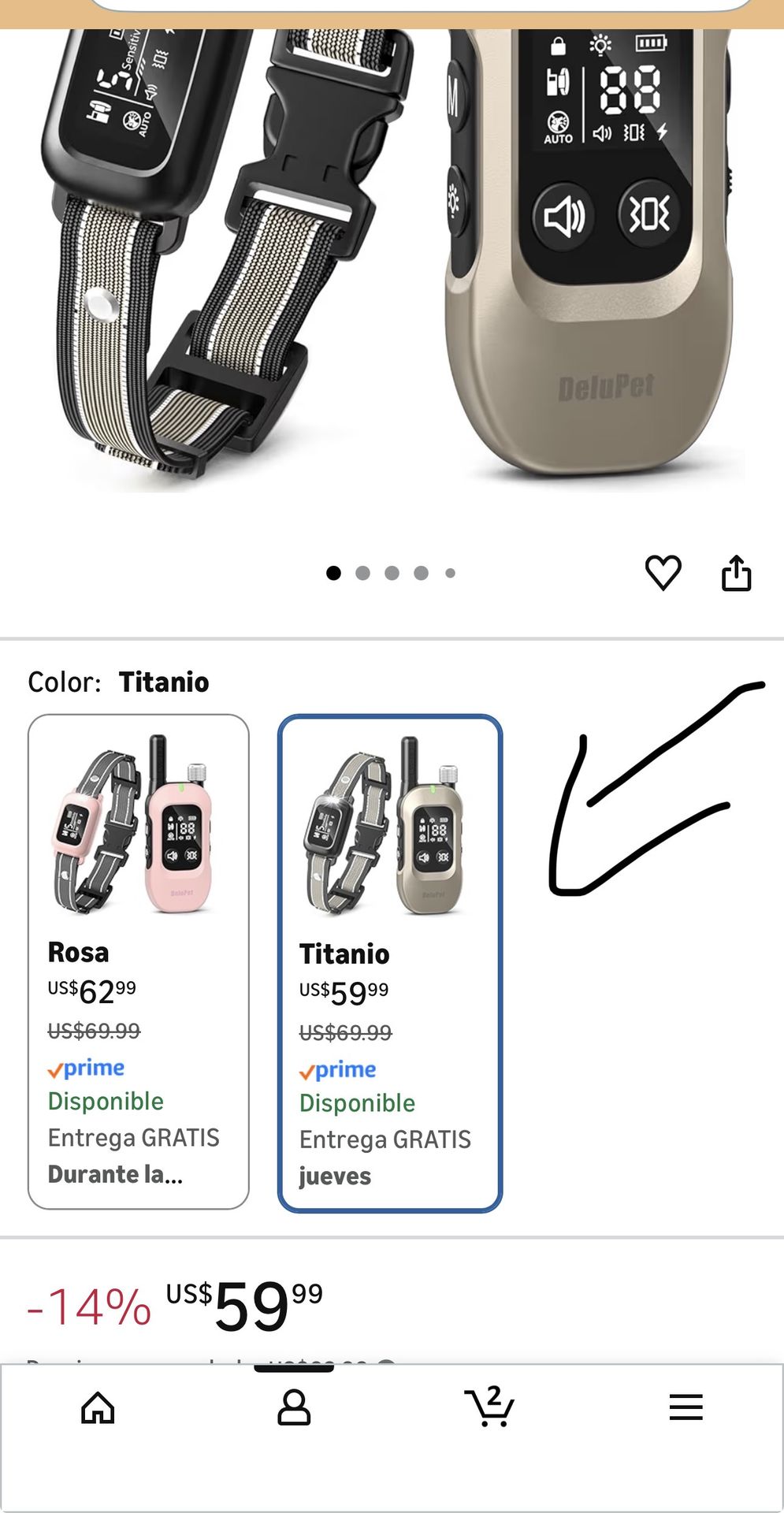Tap the share icon
This screenshot has width=784, height=1513.
(737, 573)
